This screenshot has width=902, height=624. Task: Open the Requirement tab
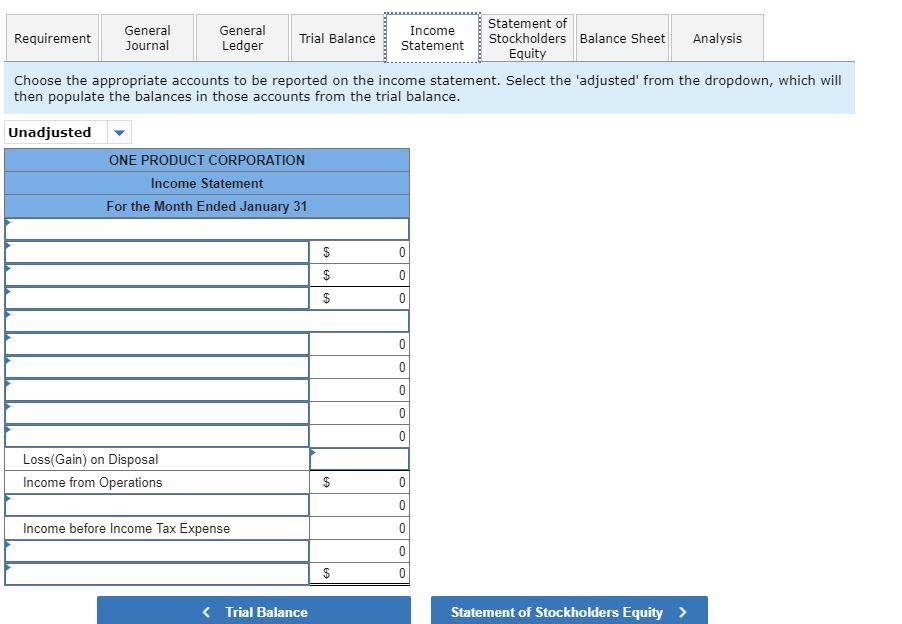(x=52, y=38)
